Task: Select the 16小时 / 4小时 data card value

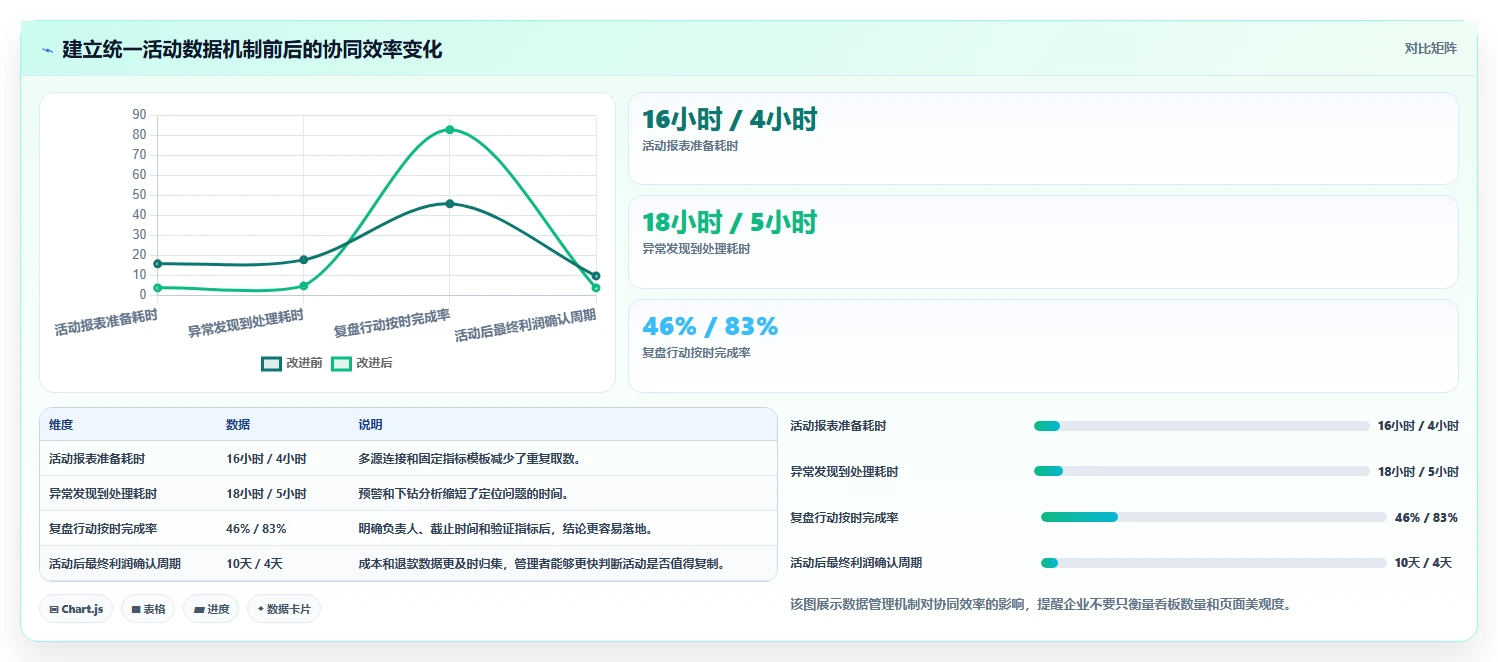Action: pyautogui.click(x=729, y=120)
